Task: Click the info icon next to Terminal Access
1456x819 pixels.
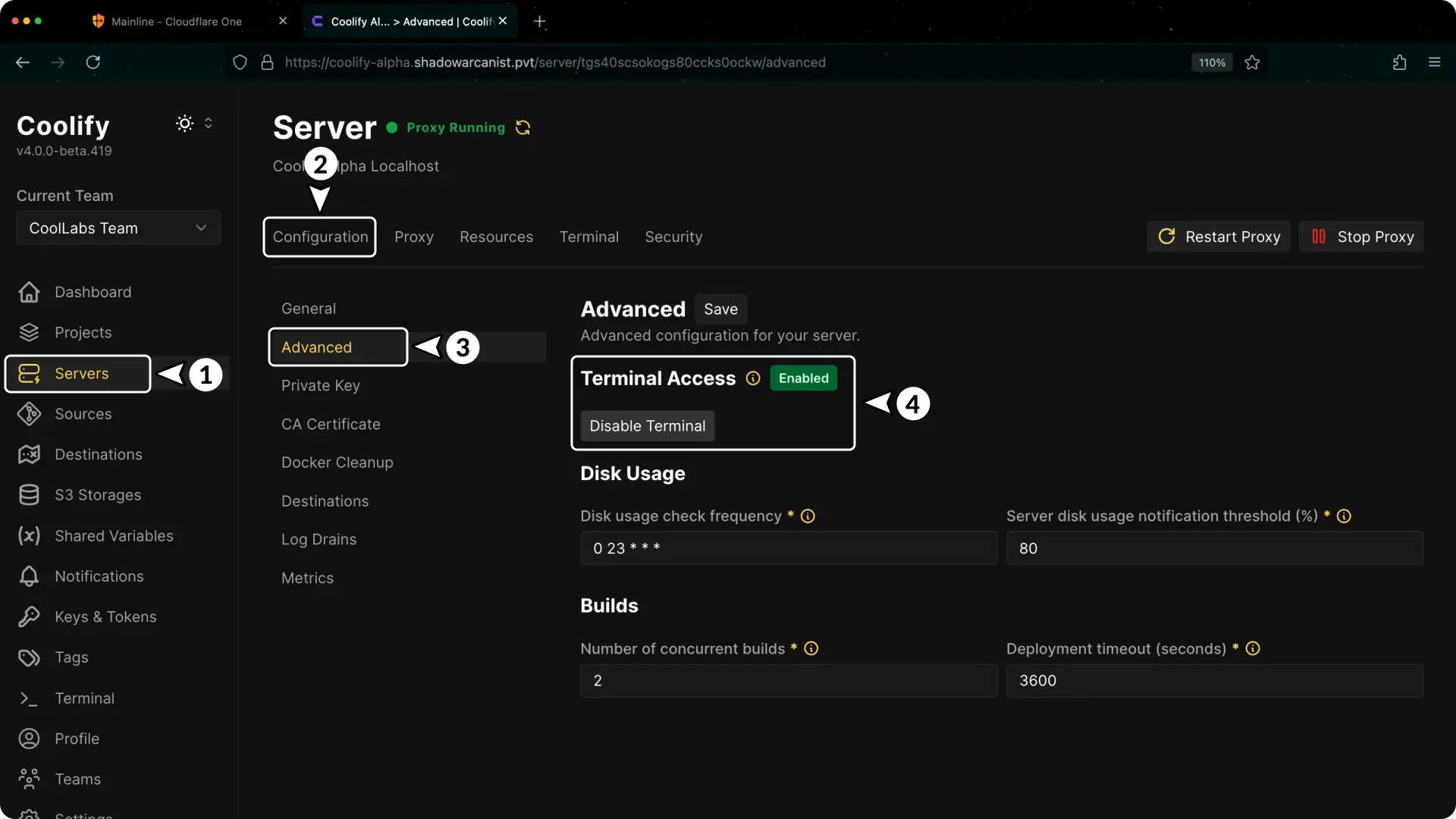Action: coord(753,378)
